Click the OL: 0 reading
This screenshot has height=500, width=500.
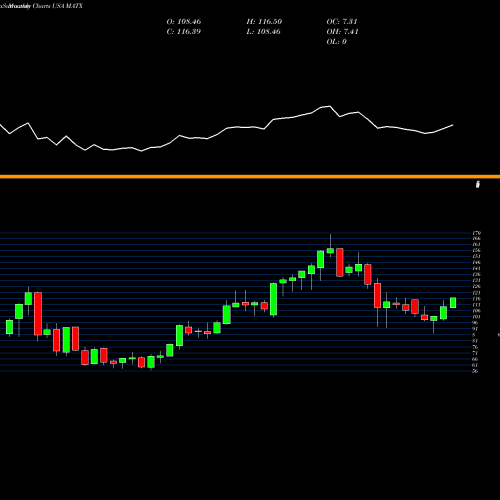pos(337,42)
